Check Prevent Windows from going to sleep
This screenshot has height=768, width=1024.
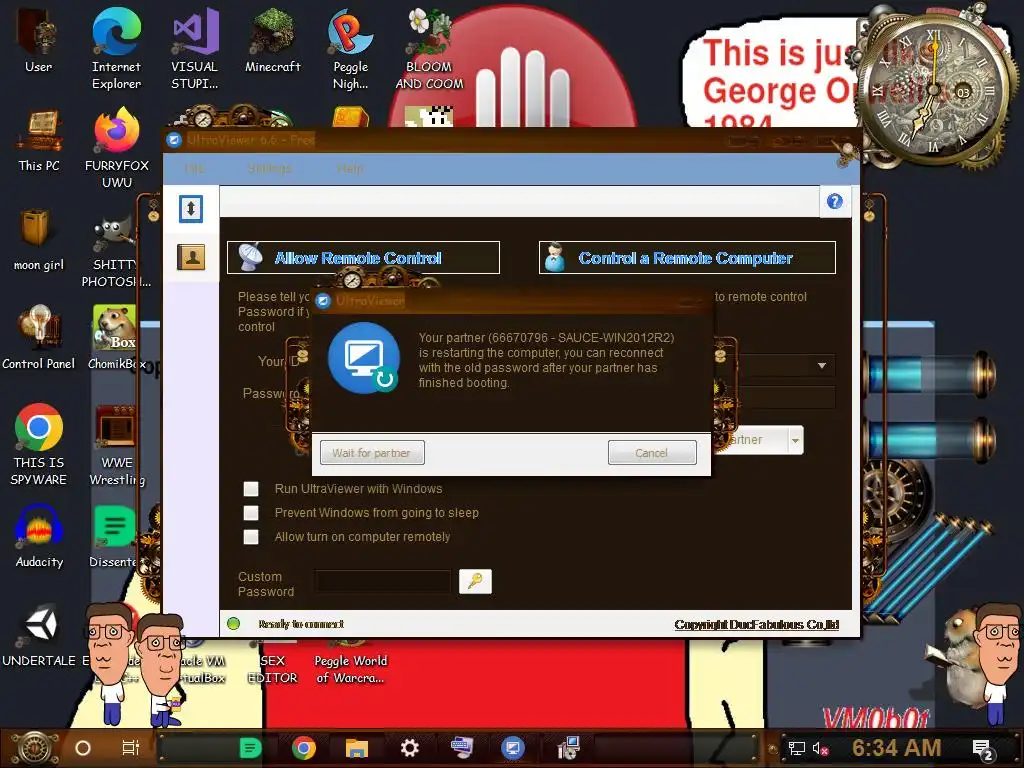[x=251, y=513]
